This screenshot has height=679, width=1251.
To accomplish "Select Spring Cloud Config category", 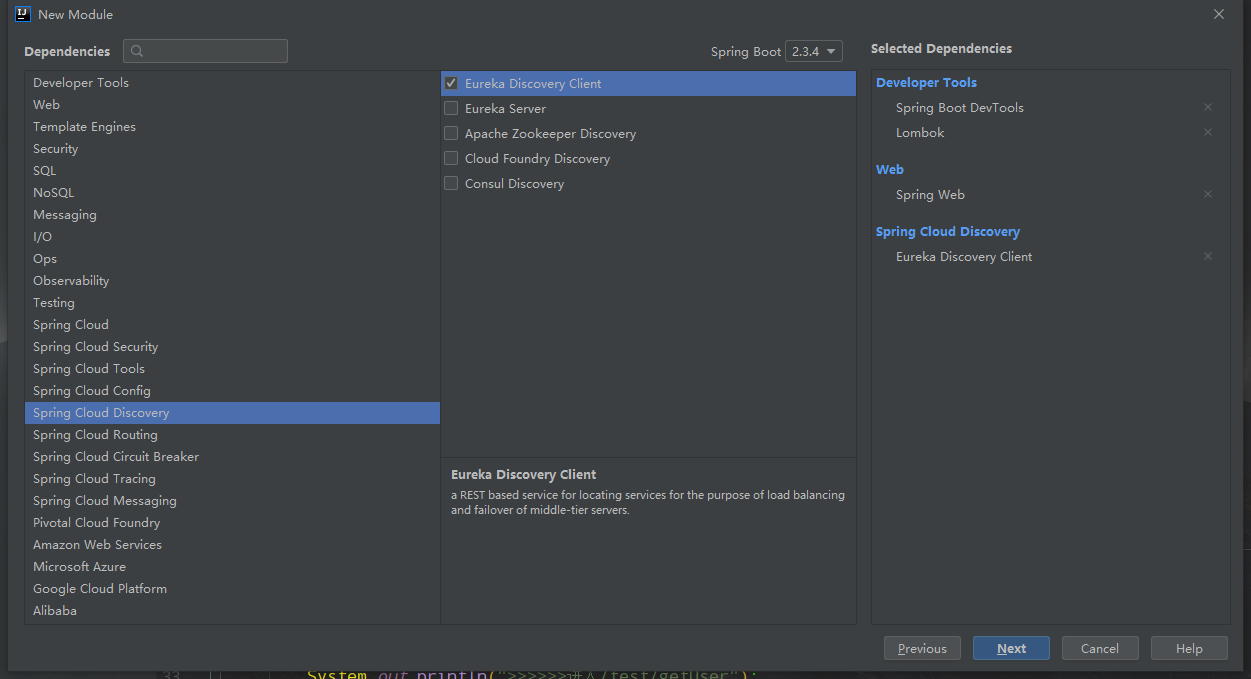I will (232, 391).
